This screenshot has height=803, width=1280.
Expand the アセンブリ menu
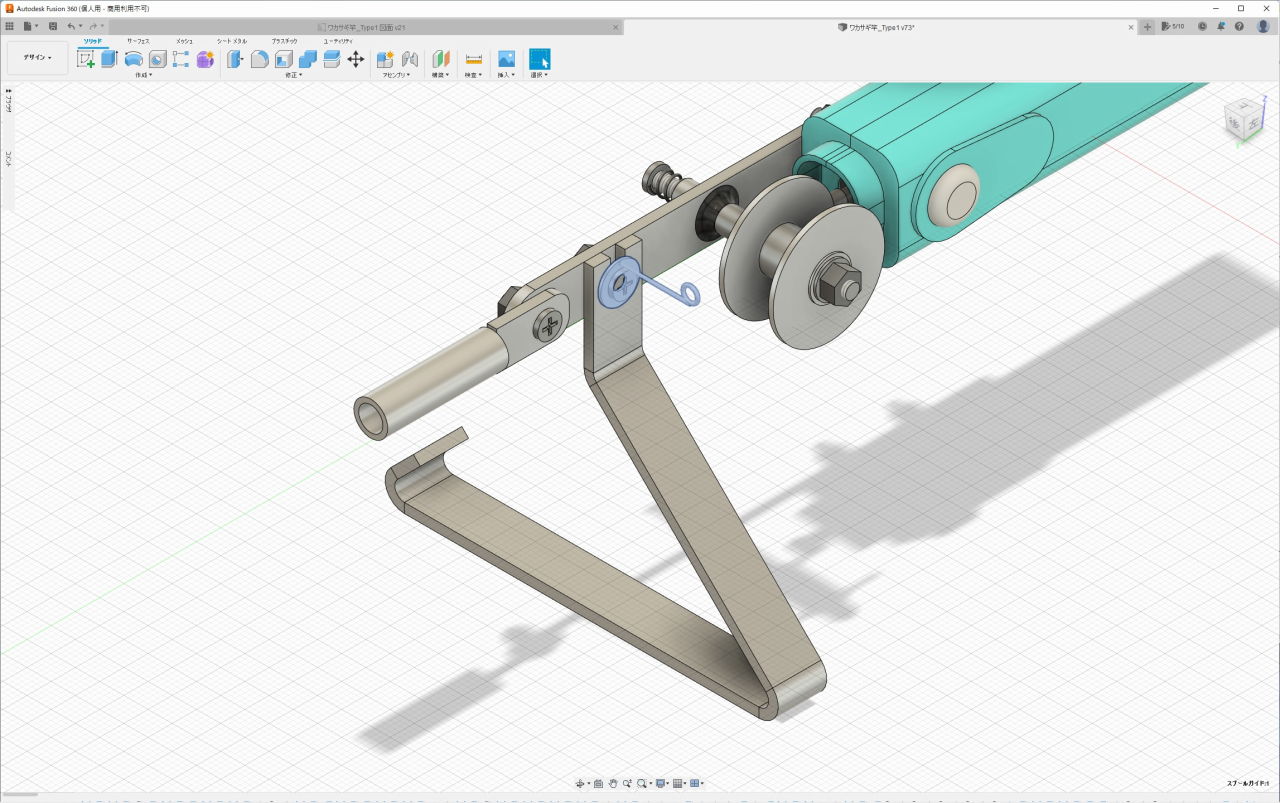point(396,75)
